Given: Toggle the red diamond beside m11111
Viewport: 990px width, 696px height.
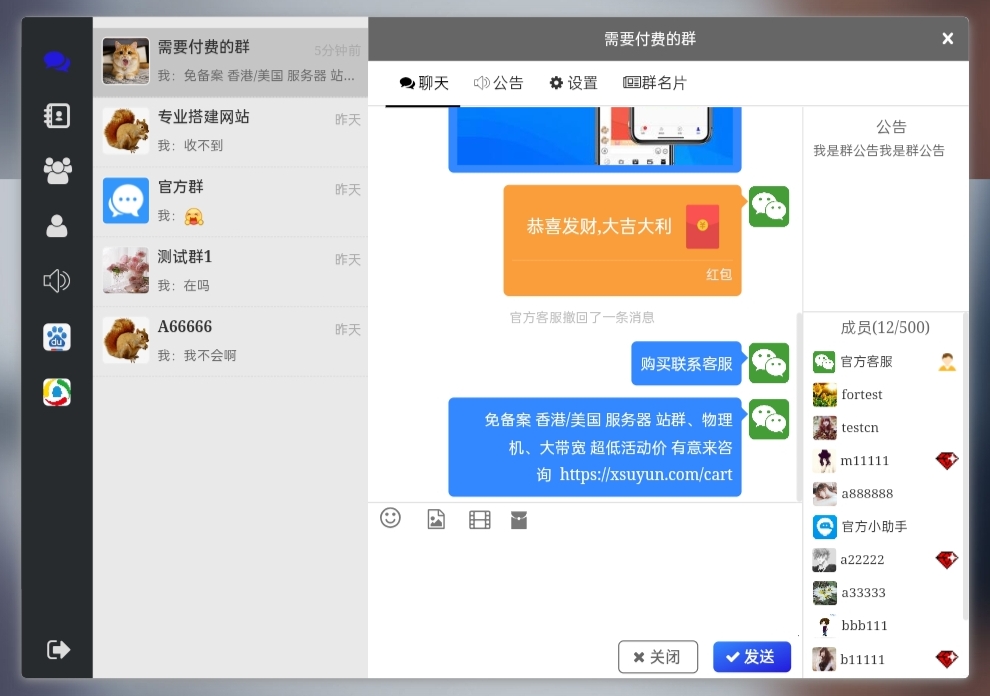Looking at the screenshot, I should (946, 461).
